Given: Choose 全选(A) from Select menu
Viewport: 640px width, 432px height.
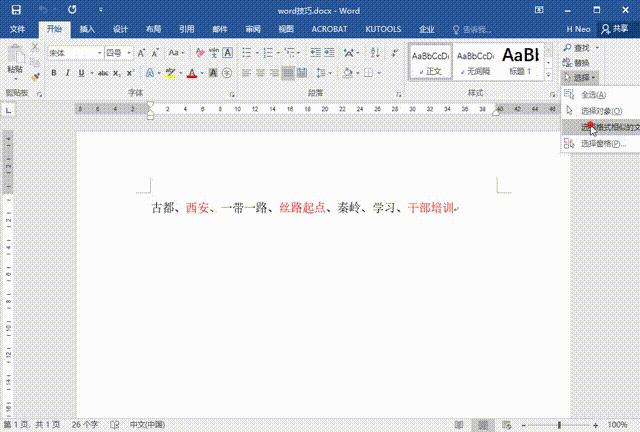Looking at the screenshot, I should (600, 95).
